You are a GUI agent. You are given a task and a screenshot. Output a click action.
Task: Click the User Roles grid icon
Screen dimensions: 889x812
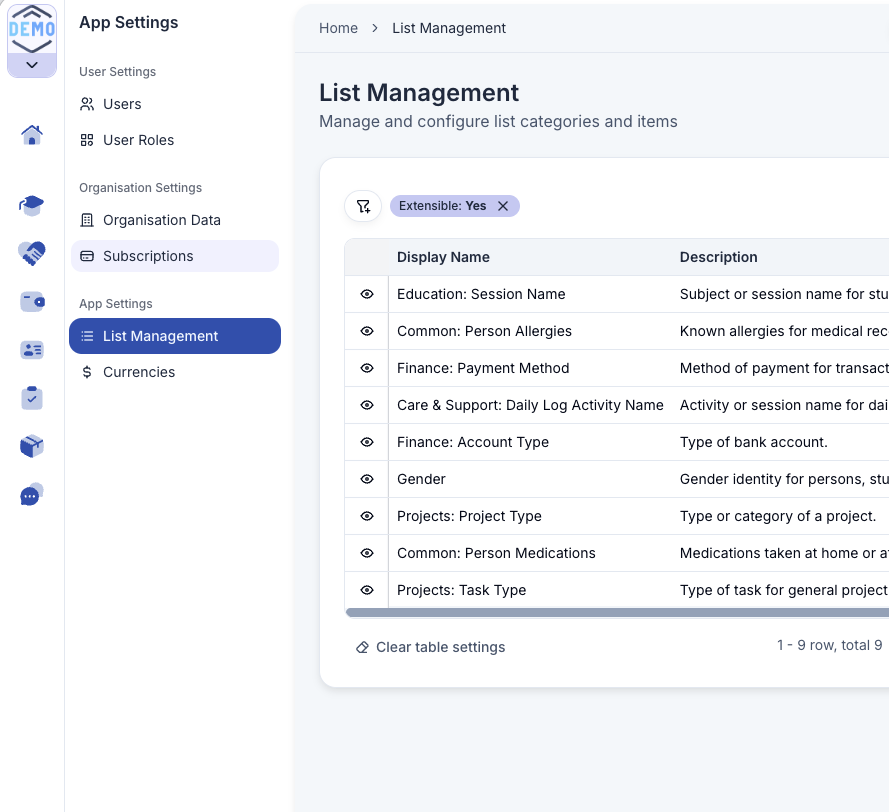tap(87, 140)
